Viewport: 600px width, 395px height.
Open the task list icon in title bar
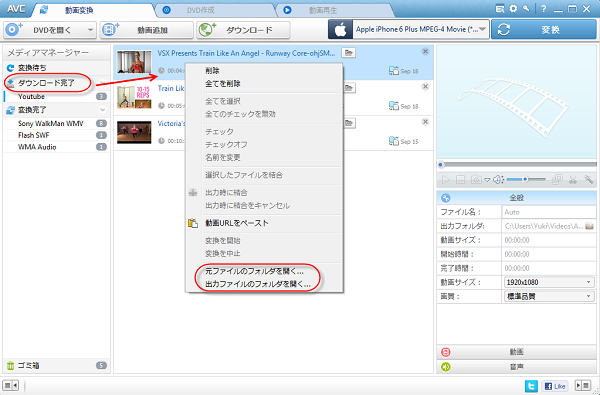(x=500, y=8)
